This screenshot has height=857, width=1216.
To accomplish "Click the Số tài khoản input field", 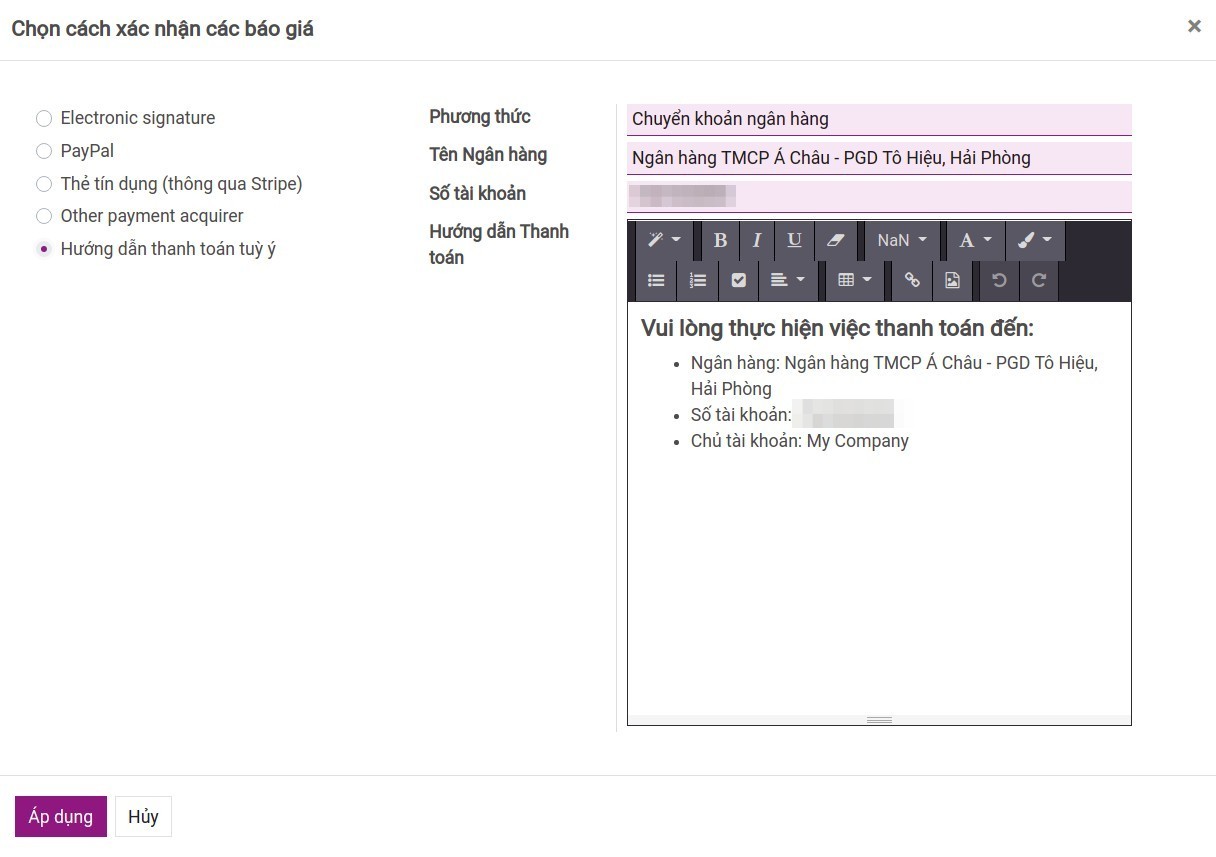I will click(879, 196).
